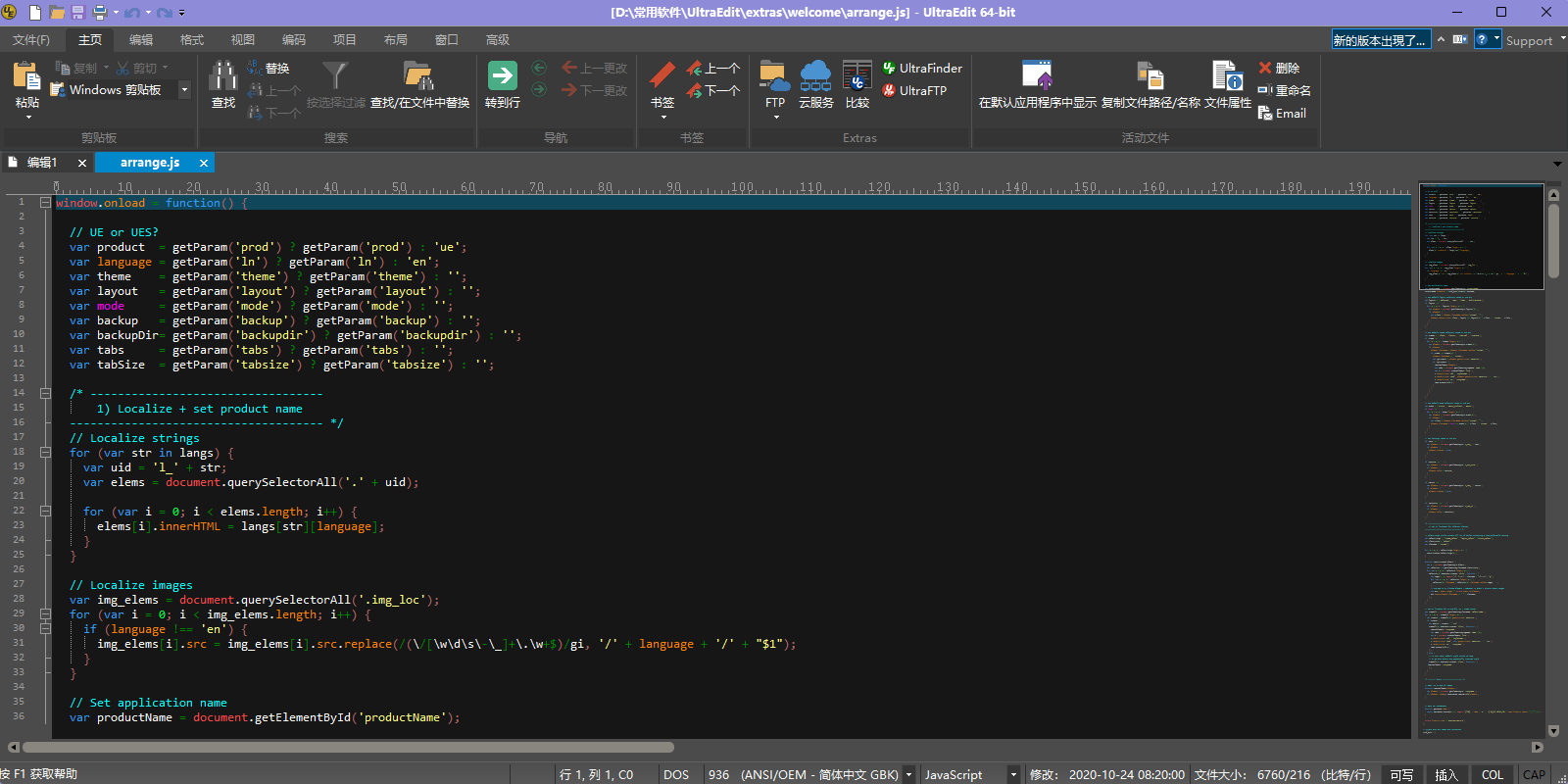Viewport: 1568px width, 784px height.
Task: Open Find/Replace in Files (查找/在文件中替换)
Action: pyautogui.click(x=419, y=76)
